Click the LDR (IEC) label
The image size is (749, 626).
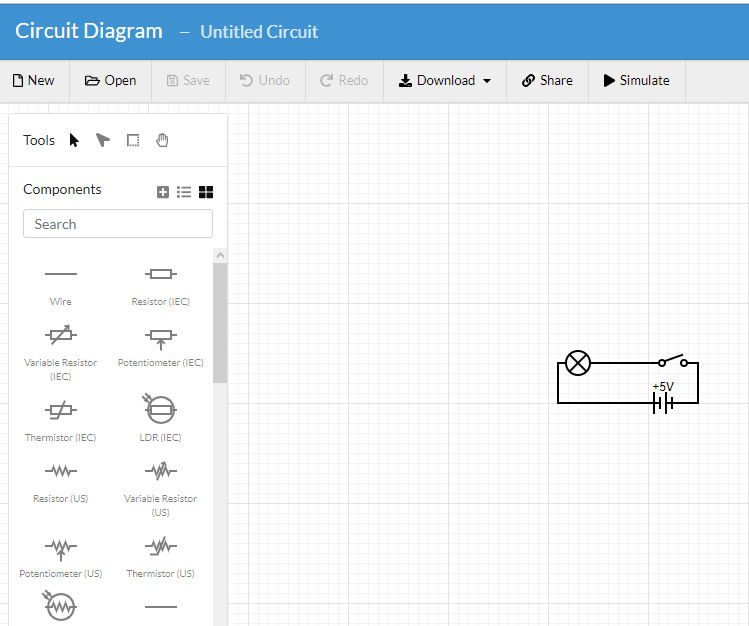coord(160,437)
